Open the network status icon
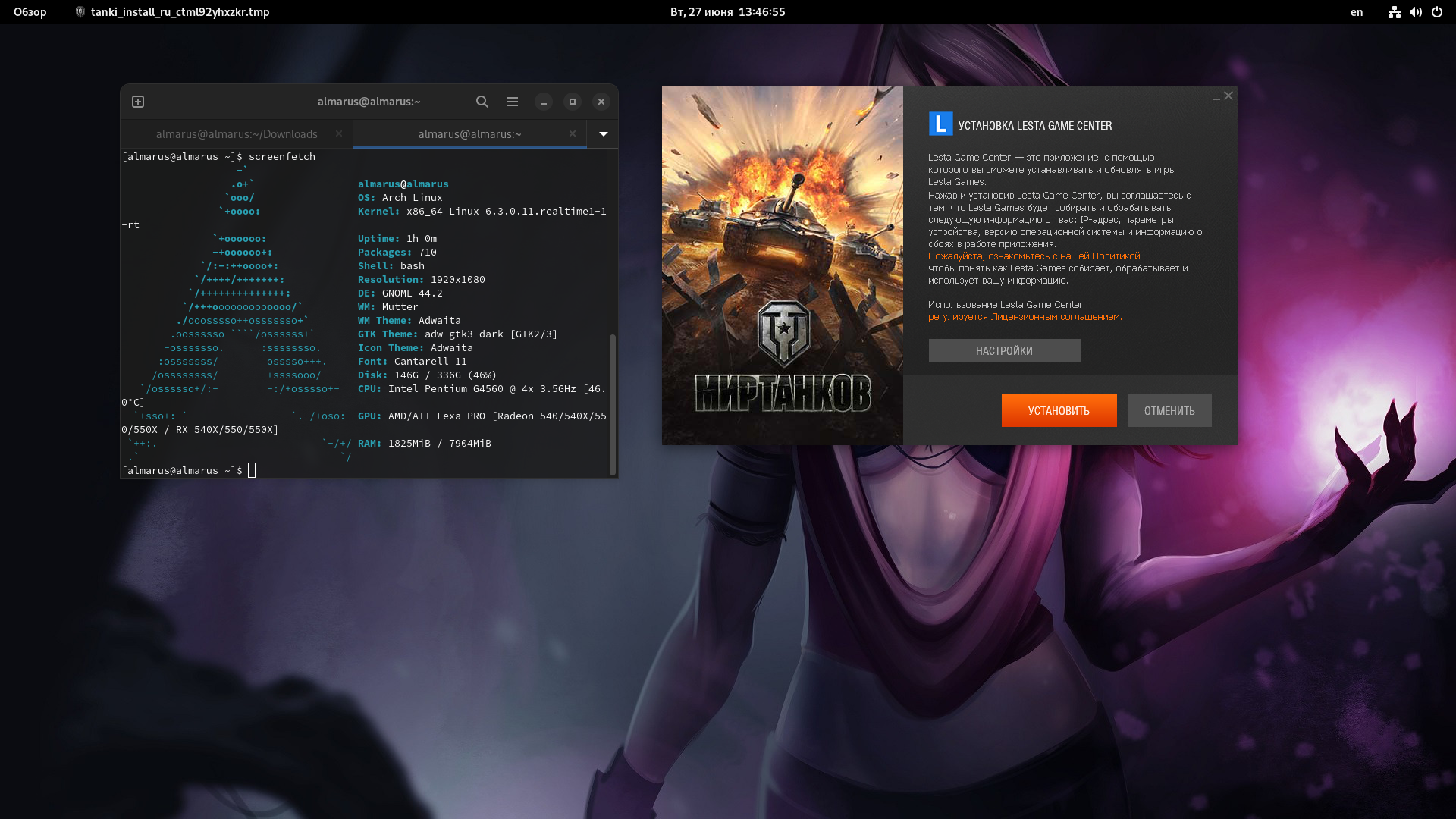The height and width of the screenshot is (819, 1456). (1395, 12)
